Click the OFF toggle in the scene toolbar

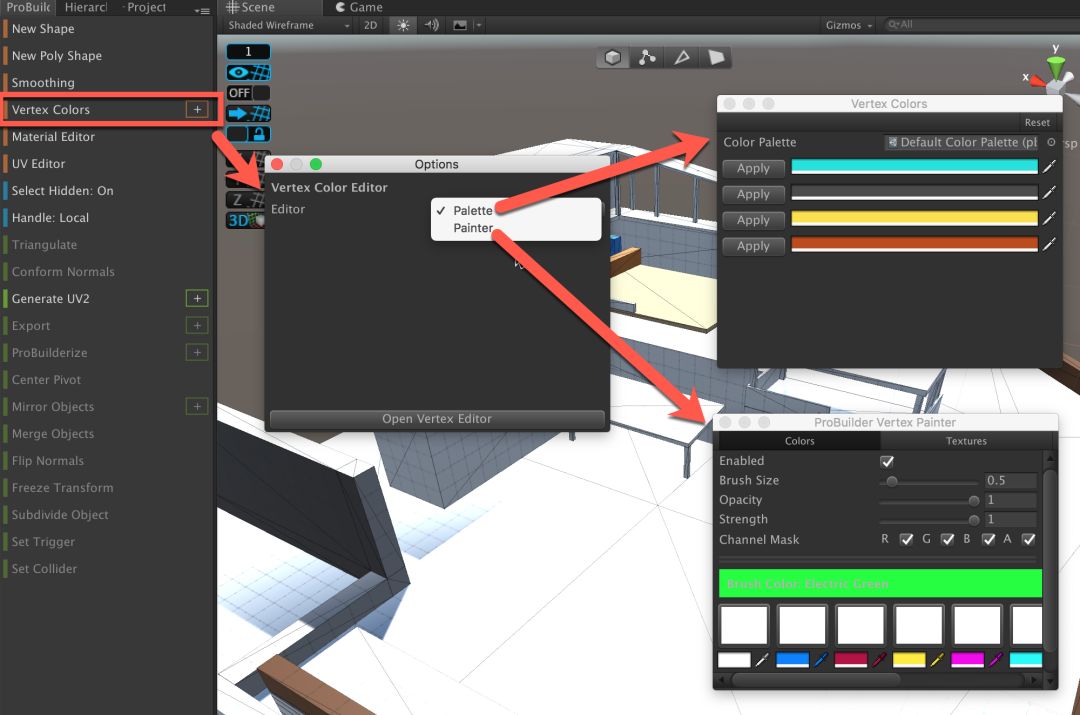[238, 92]
